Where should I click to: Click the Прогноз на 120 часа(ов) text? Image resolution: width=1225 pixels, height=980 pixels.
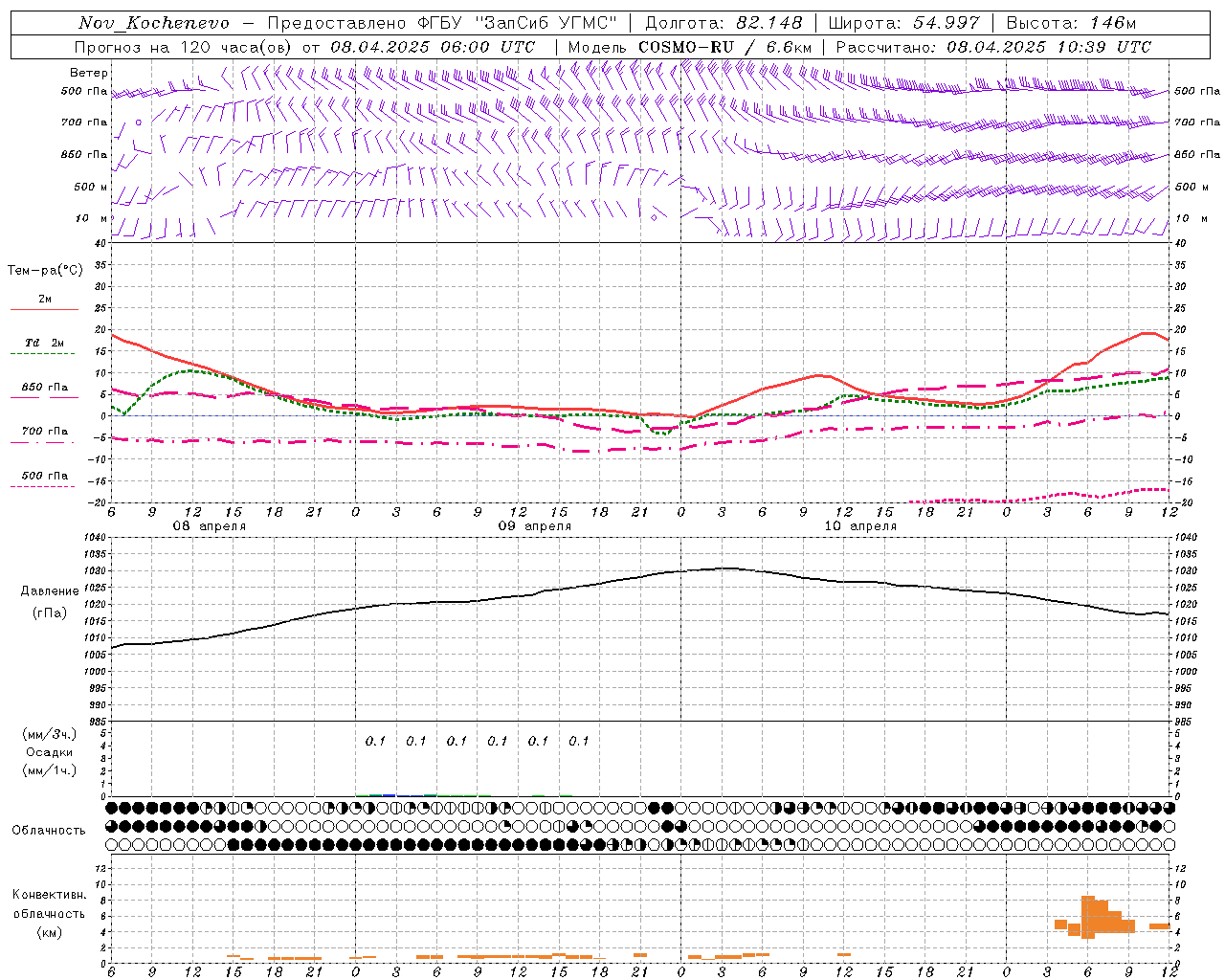[184, 47]
